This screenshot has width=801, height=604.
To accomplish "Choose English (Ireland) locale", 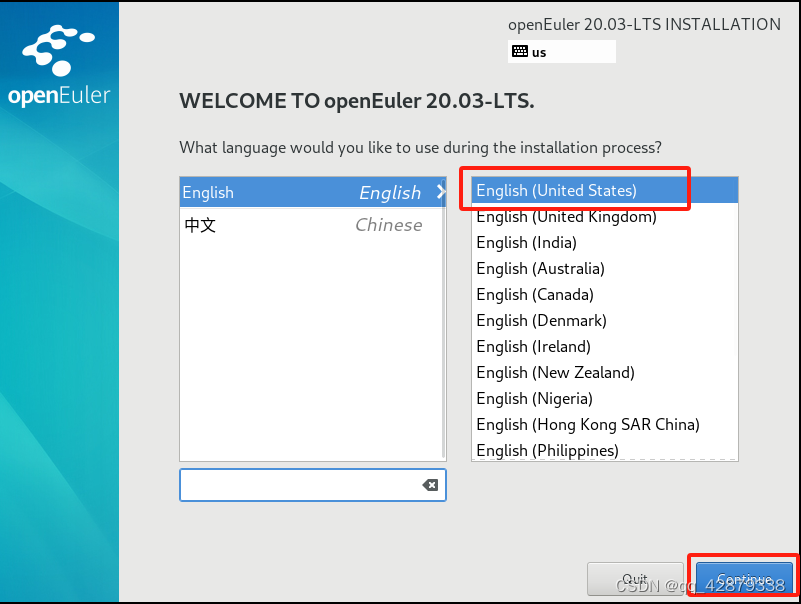I will click(x=605, y=346).
